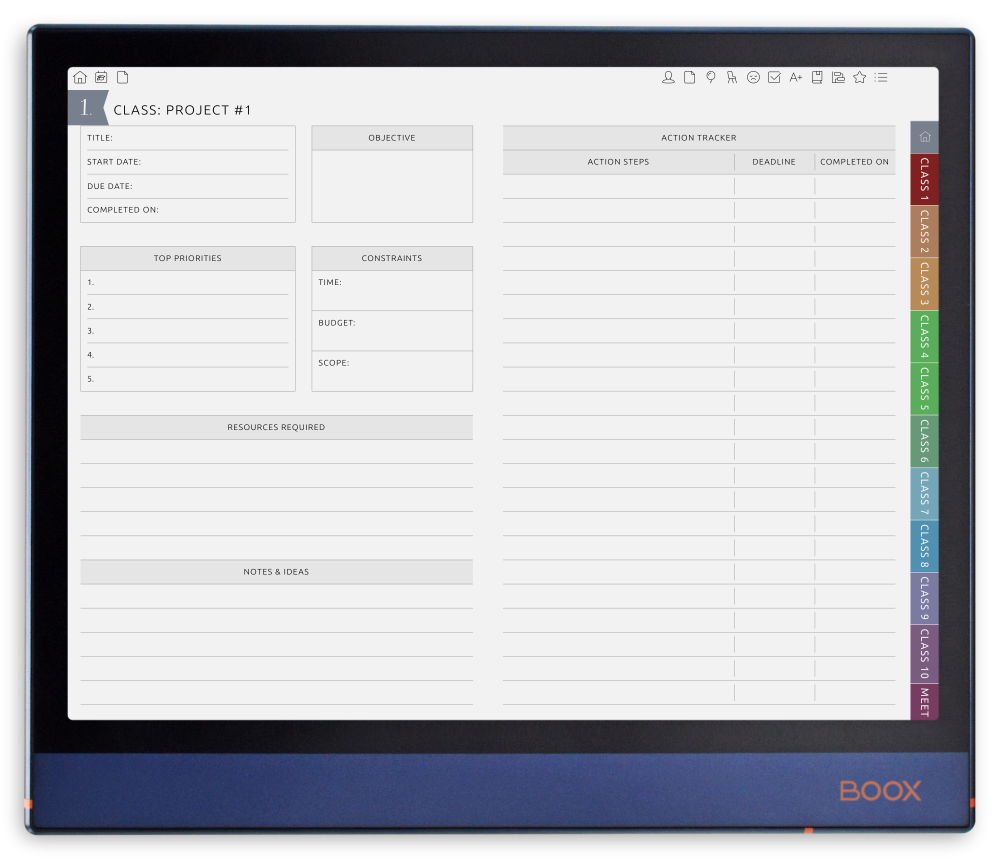Click the home tab above Class 1
The height and width of the screenshot is (860, 1000).
click(923, 137)
